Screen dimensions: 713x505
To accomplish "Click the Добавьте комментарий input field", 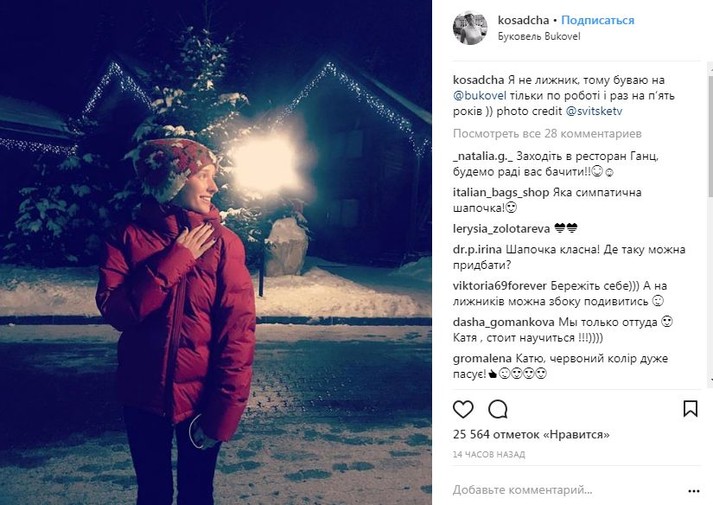I will 566,490.
